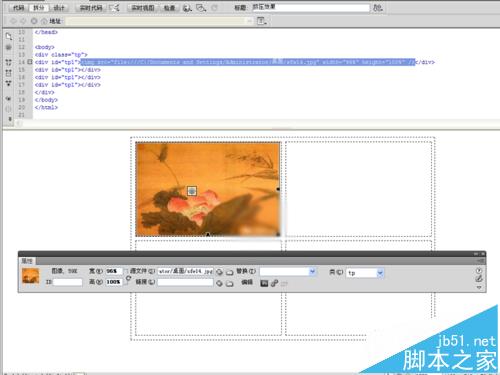The height and width of the screenshot is (375, 500).
Task: Click image thumbnail in properties panel
Action: [31, 276]
